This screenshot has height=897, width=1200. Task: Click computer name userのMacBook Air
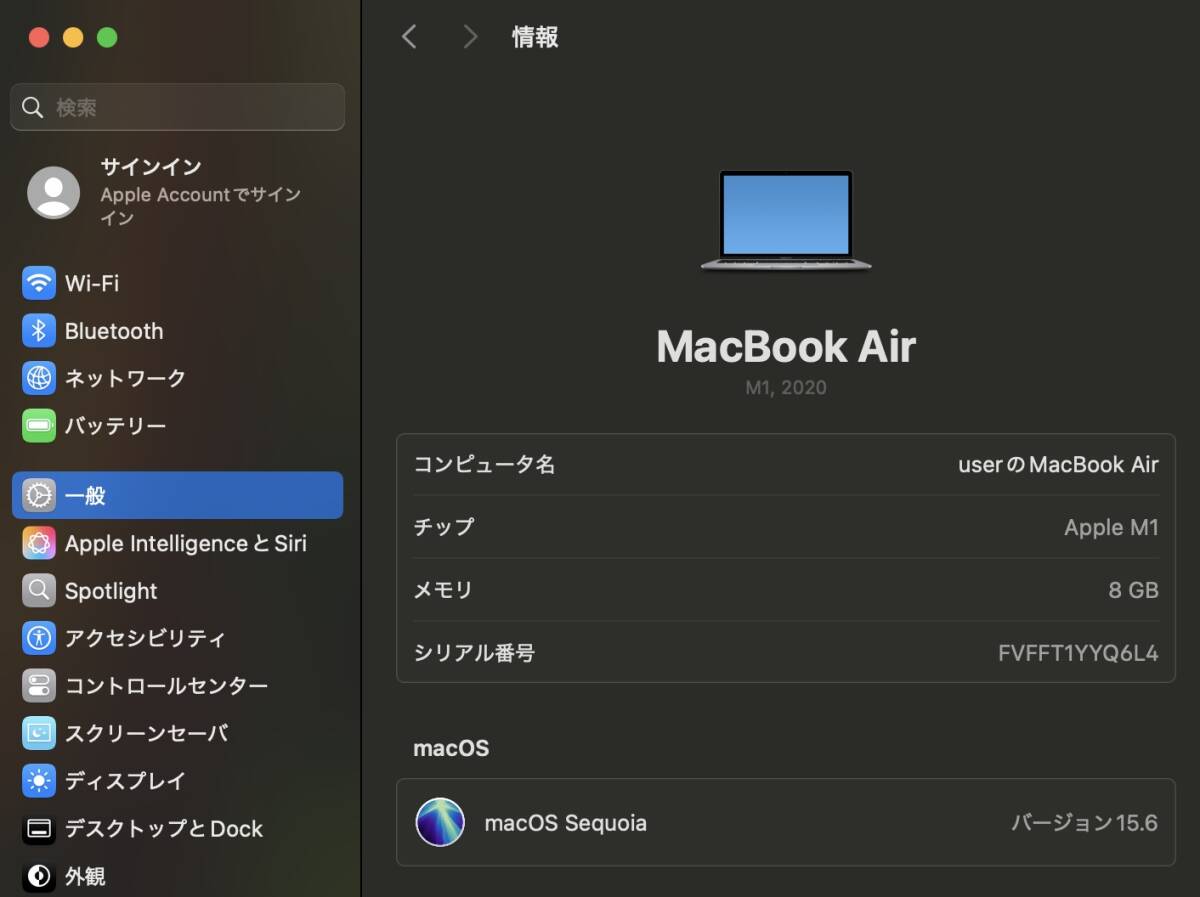pyautogui.click(x=1058, y=465)
